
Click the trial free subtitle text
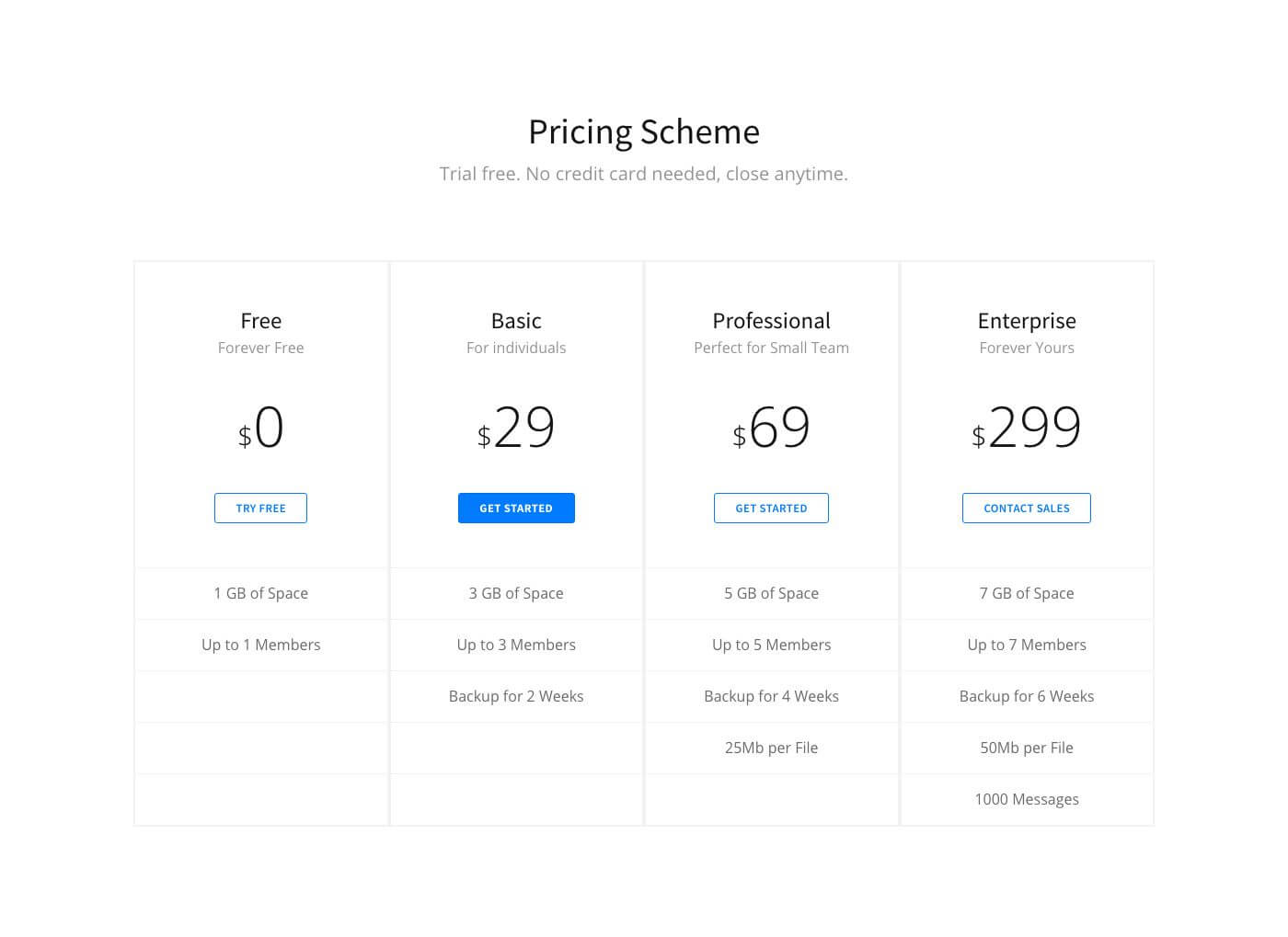coord(643,173)
